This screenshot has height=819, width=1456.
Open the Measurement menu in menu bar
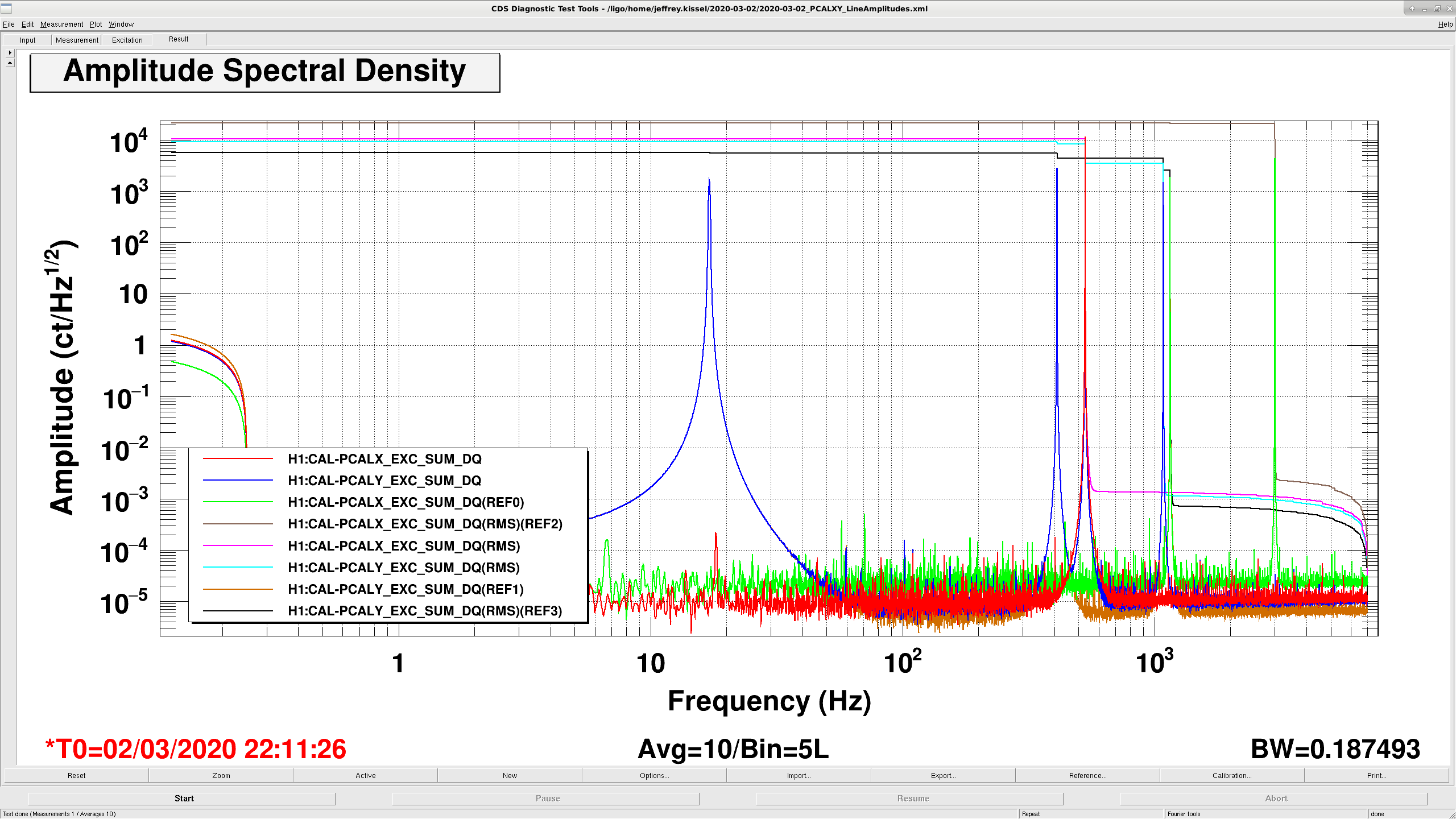tap(61, 24)
